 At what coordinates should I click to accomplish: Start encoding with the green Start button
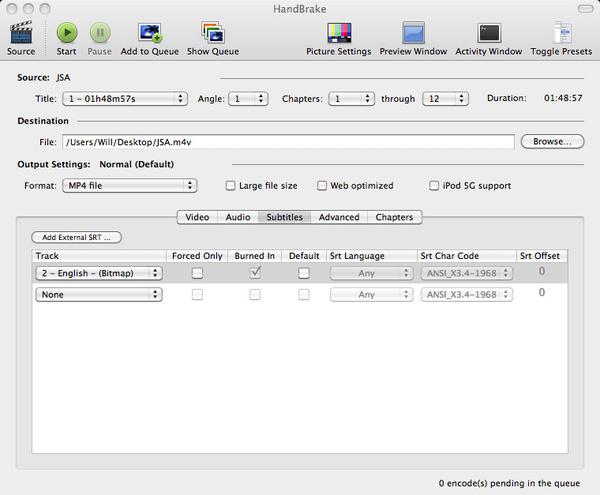(x=67, y=33)
